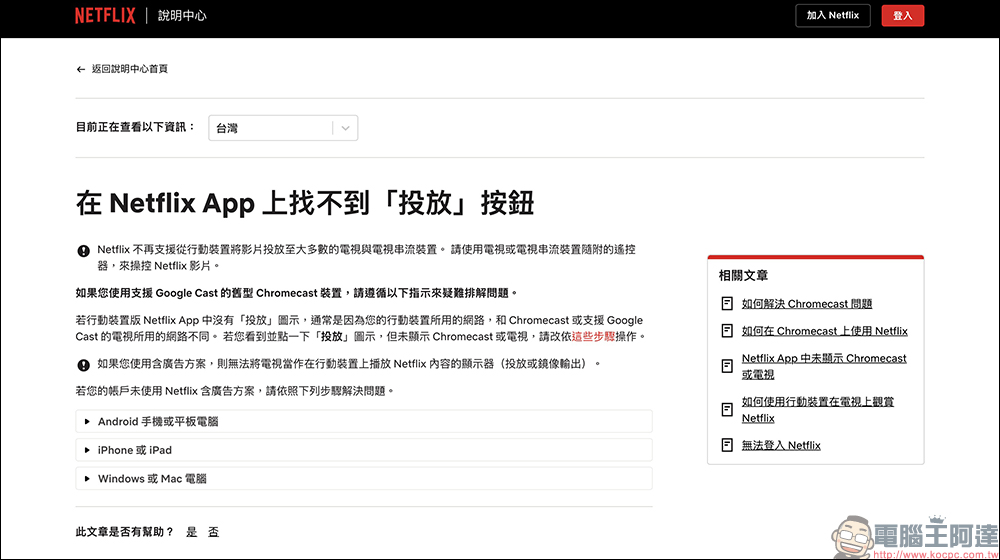Screen dimensions: 1000x560
Task: Click the 此文章是否有幫助？ text
Action: tap(125, 532)
